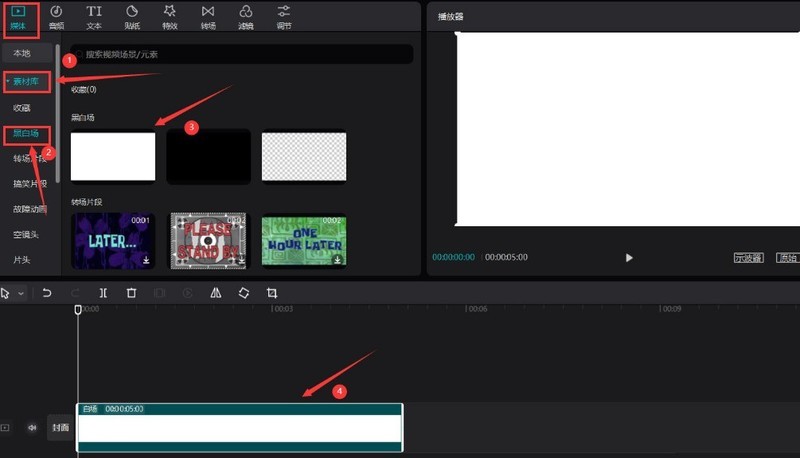Viewport: 800px width, 458px height.
Task: Mute the main track audio
Action: click(x=32, y=427)
